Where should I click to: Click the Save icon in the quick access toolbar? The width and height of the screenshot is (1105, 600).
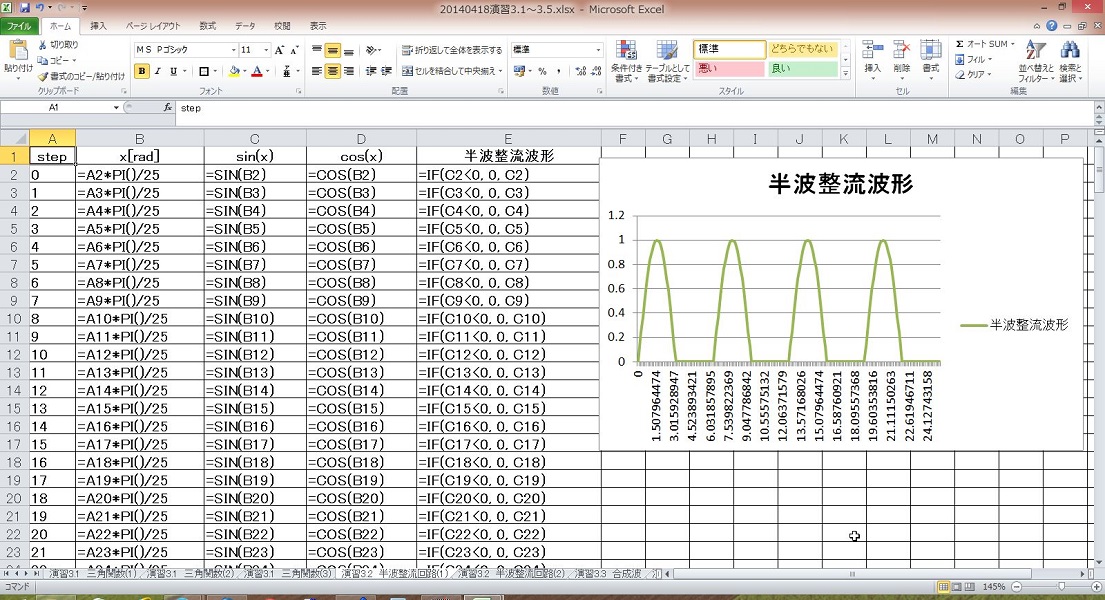25,8
